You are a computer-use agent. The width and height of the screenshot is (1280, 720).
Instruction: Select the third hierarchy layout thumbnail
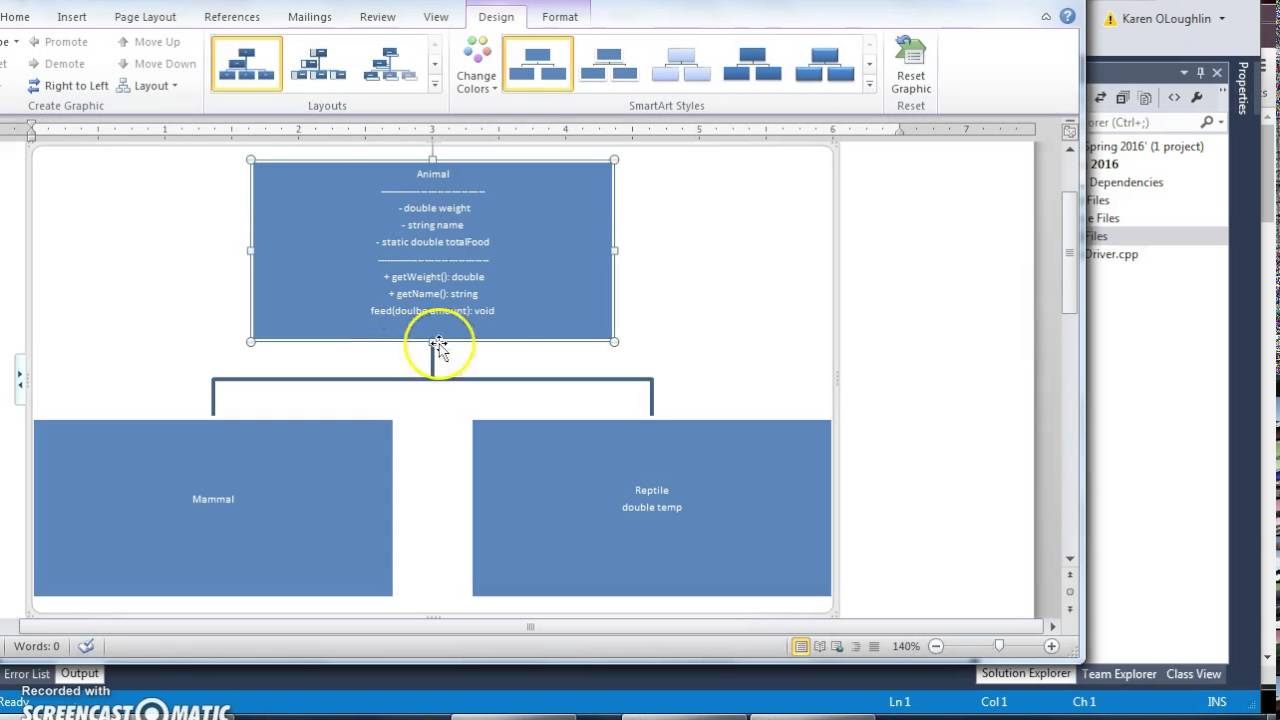click(x=391, y=64)
